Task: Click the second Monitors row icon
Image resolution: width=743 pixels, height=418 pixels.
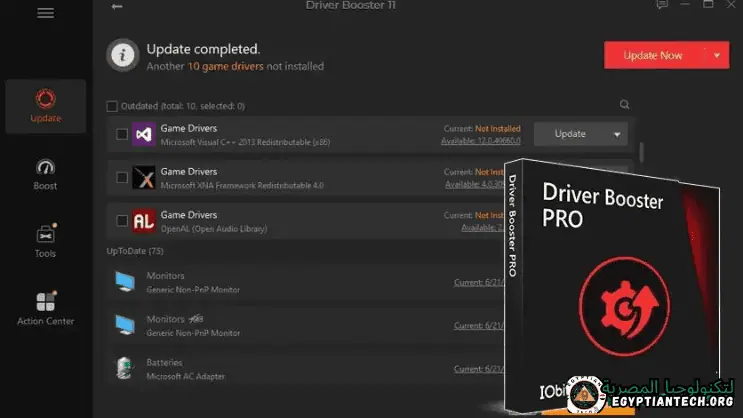Action: tap(125, 325)
